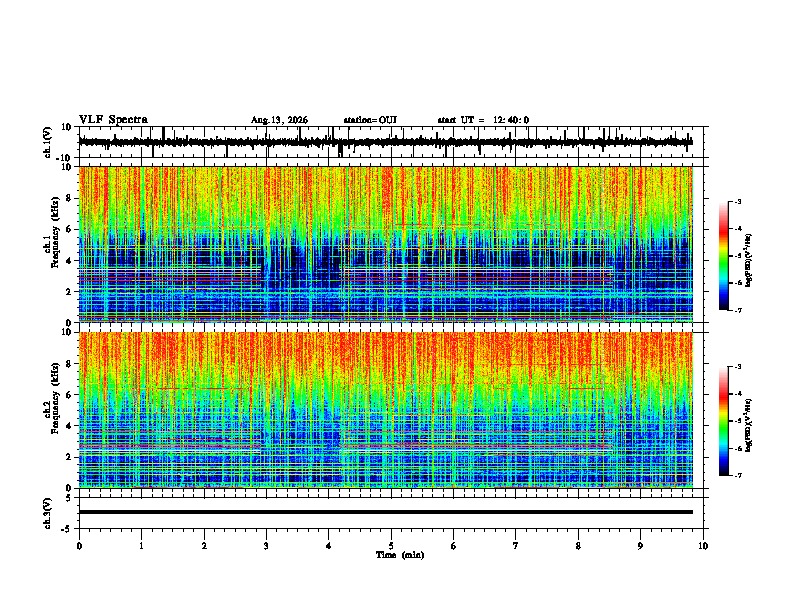Image resolution: width=792 pixels, height=612 pixels.
Task: Click the 'ch.1 Frequency (kHz)' axis label
Action: pyautogui.click(x=52, y=231)
